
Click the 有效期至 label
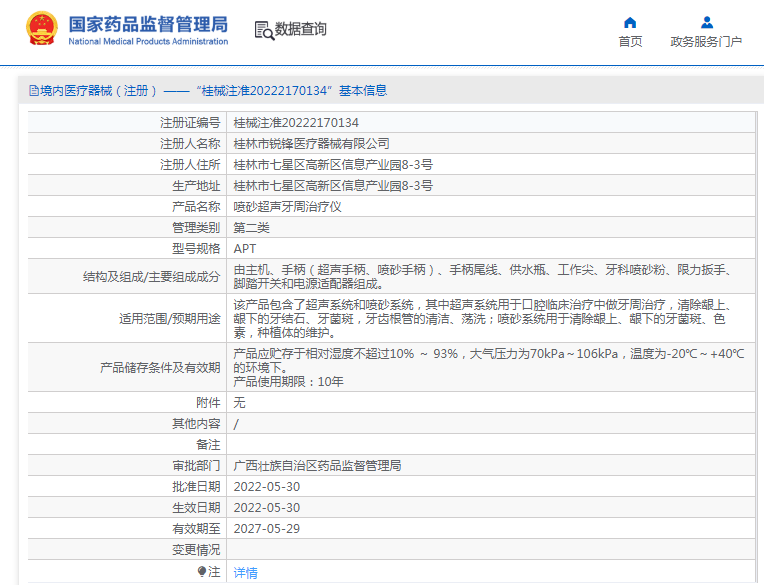tap(196, 528)
